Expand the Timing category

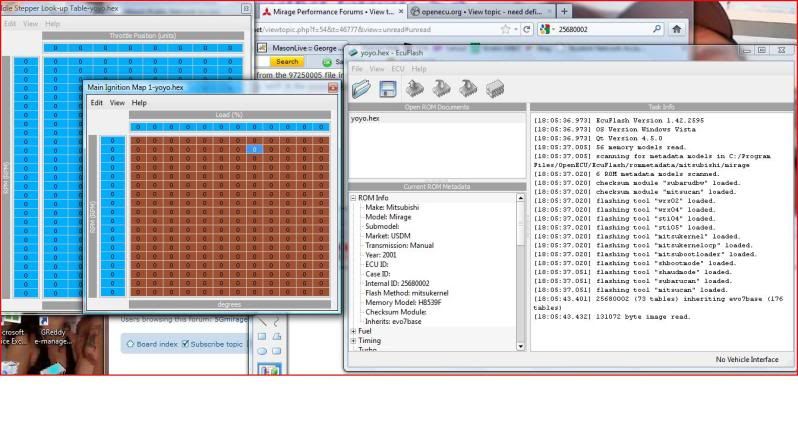[x=355, y=341]
